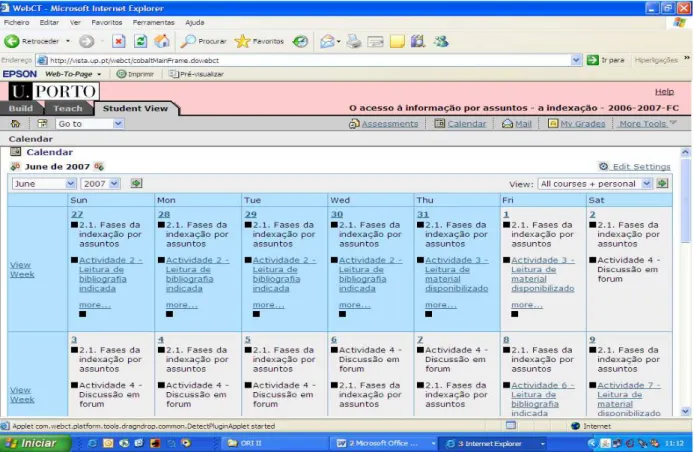Click the address URL field
Image resolution: width=694 pixels, height=452 pixels.
pos(308,60)
